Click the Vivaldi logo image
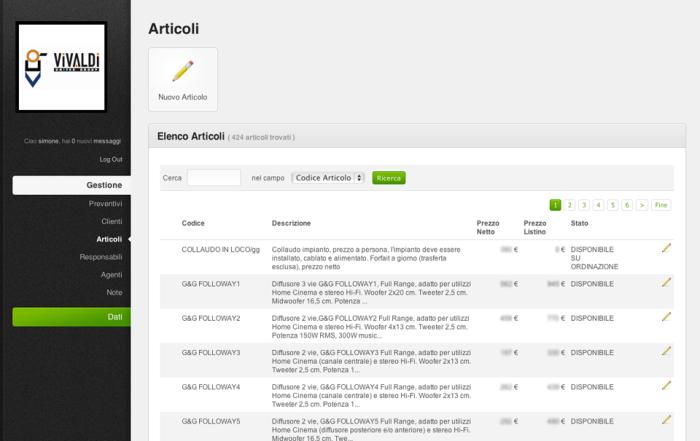Viewport: 700px width, 441px height. pyautogui.click(x=62, y=67)
